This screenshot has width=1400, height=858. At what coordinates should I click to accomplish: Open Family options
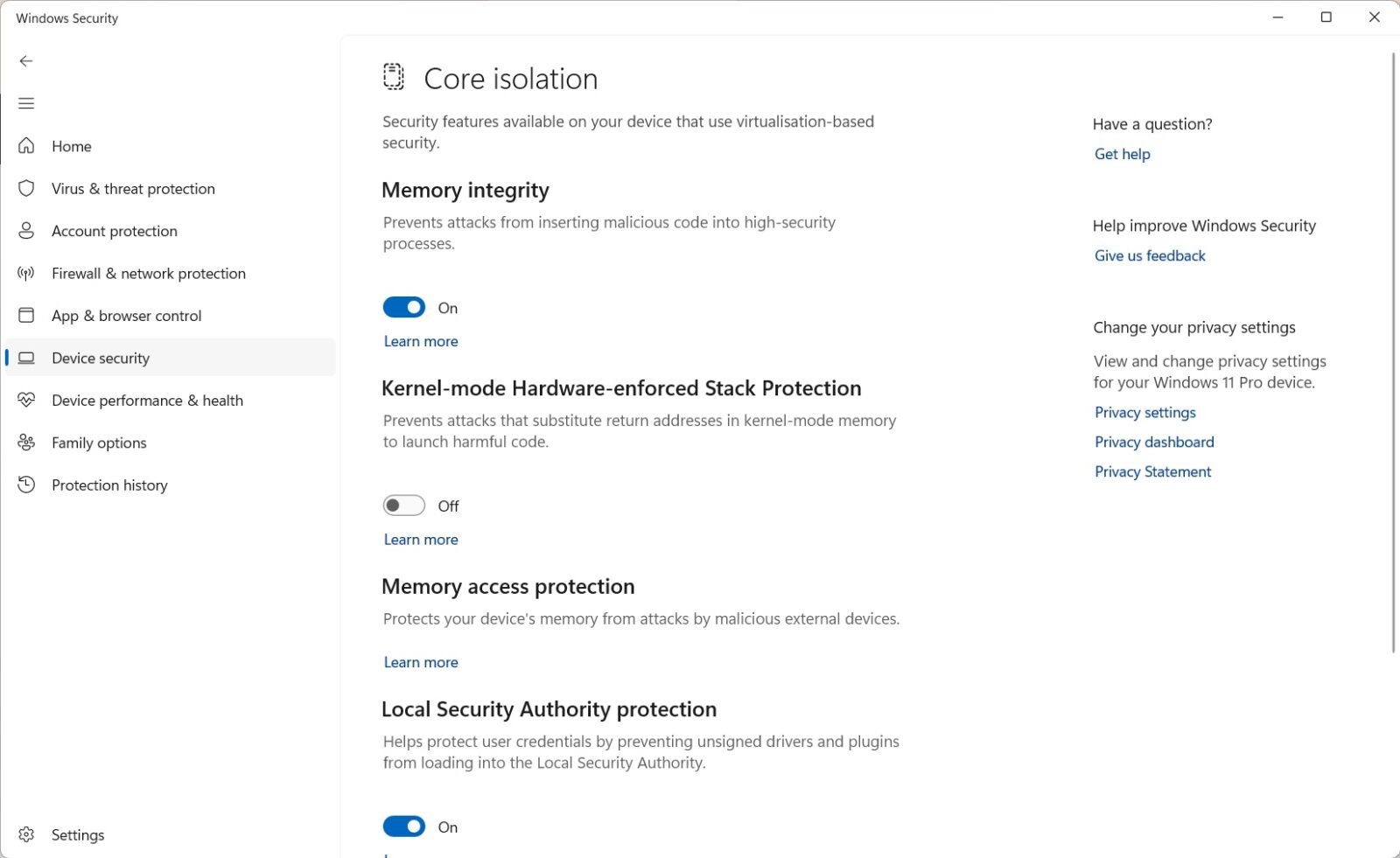click(x=99, y=442)
